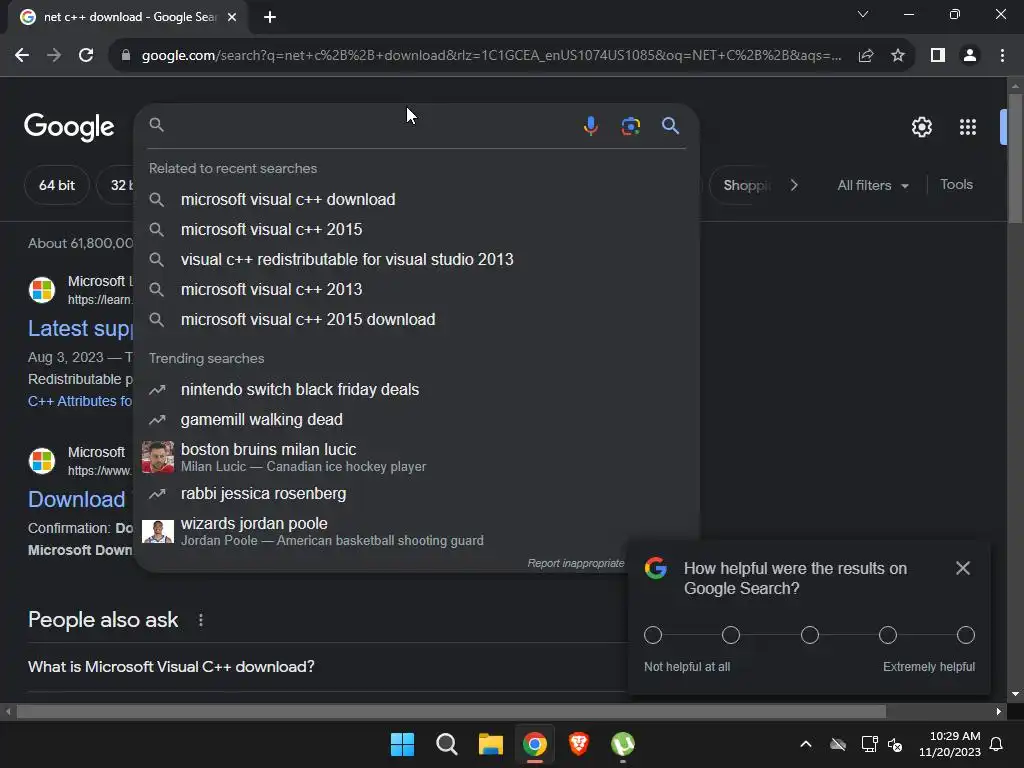1024x768 pixels.
Task: Open the 'Download' Microsoft result link
Action: [76, 500]
